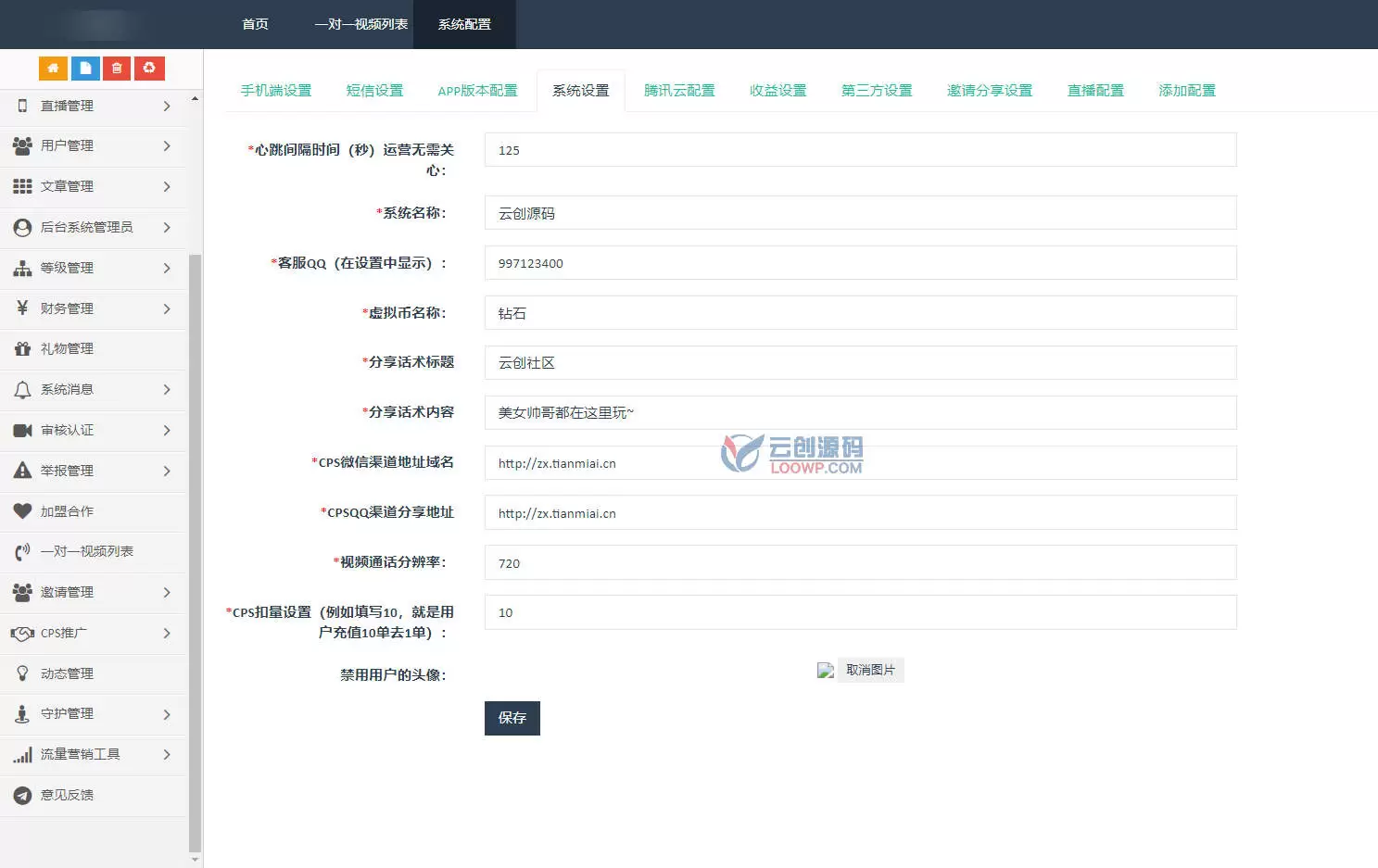1378x868 pixels.
Task: Click the grid icon beside 文章管理
Action: coord(22,186)
